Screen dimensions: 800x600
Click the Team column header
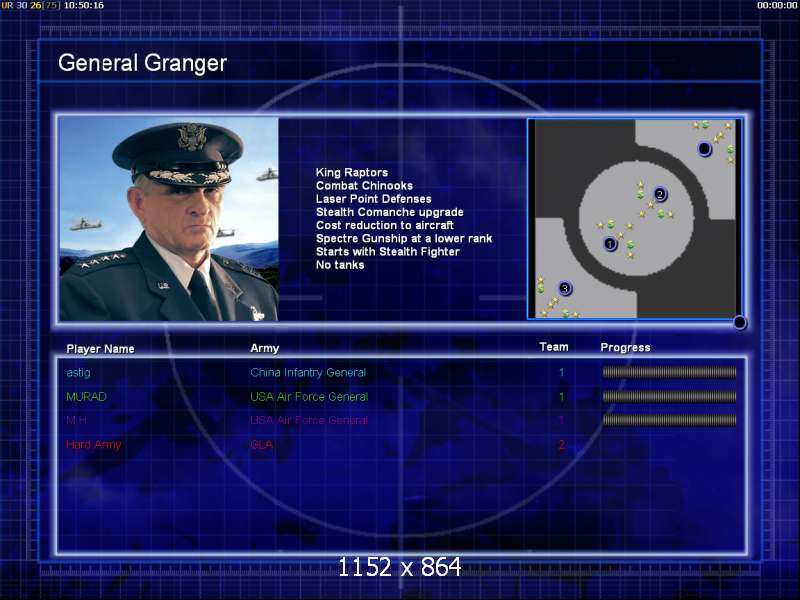[554, 347]
